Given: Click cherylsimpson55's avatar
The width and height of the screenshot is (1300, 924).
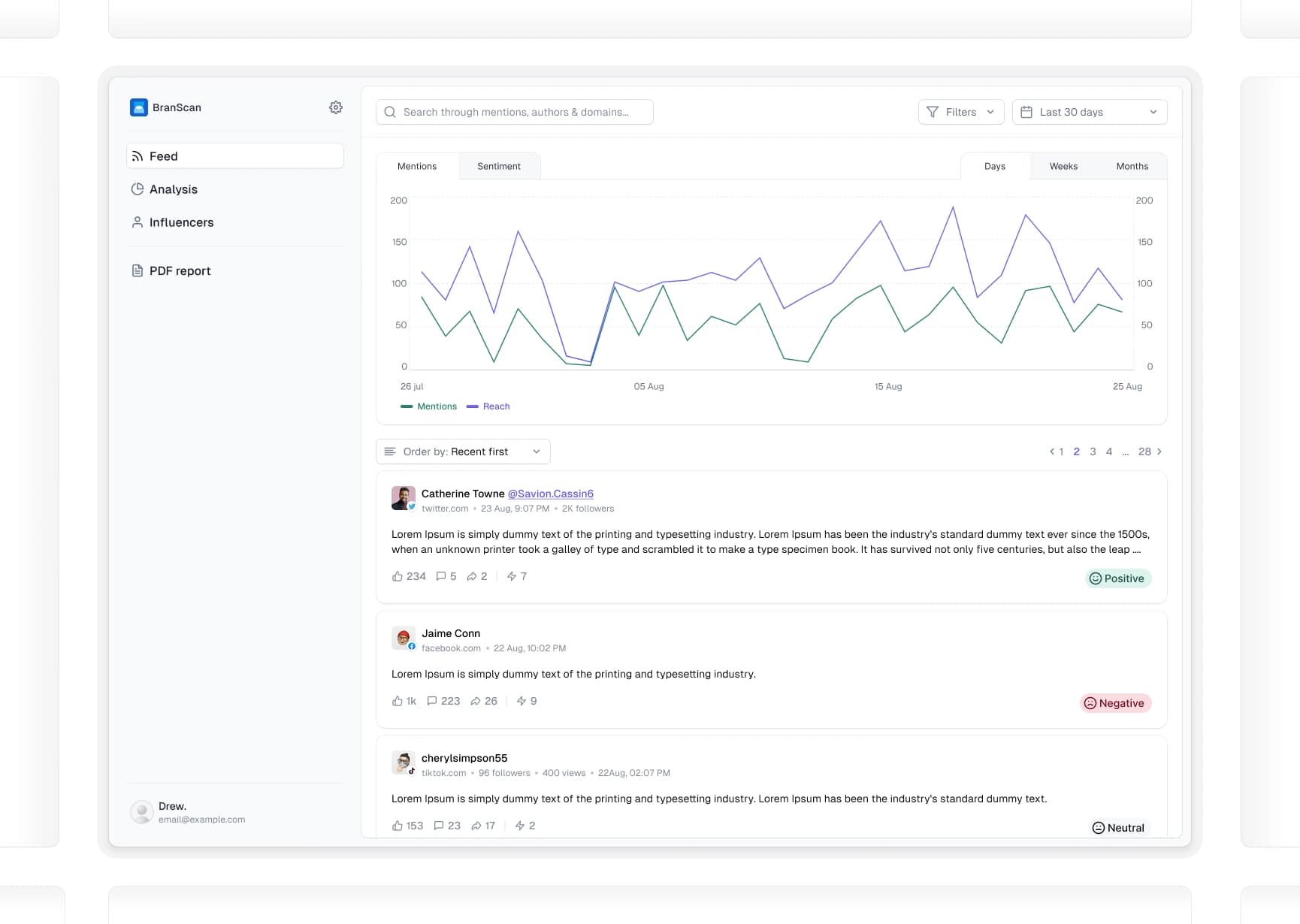Looking at the screenshot, I should click(404, 762).
